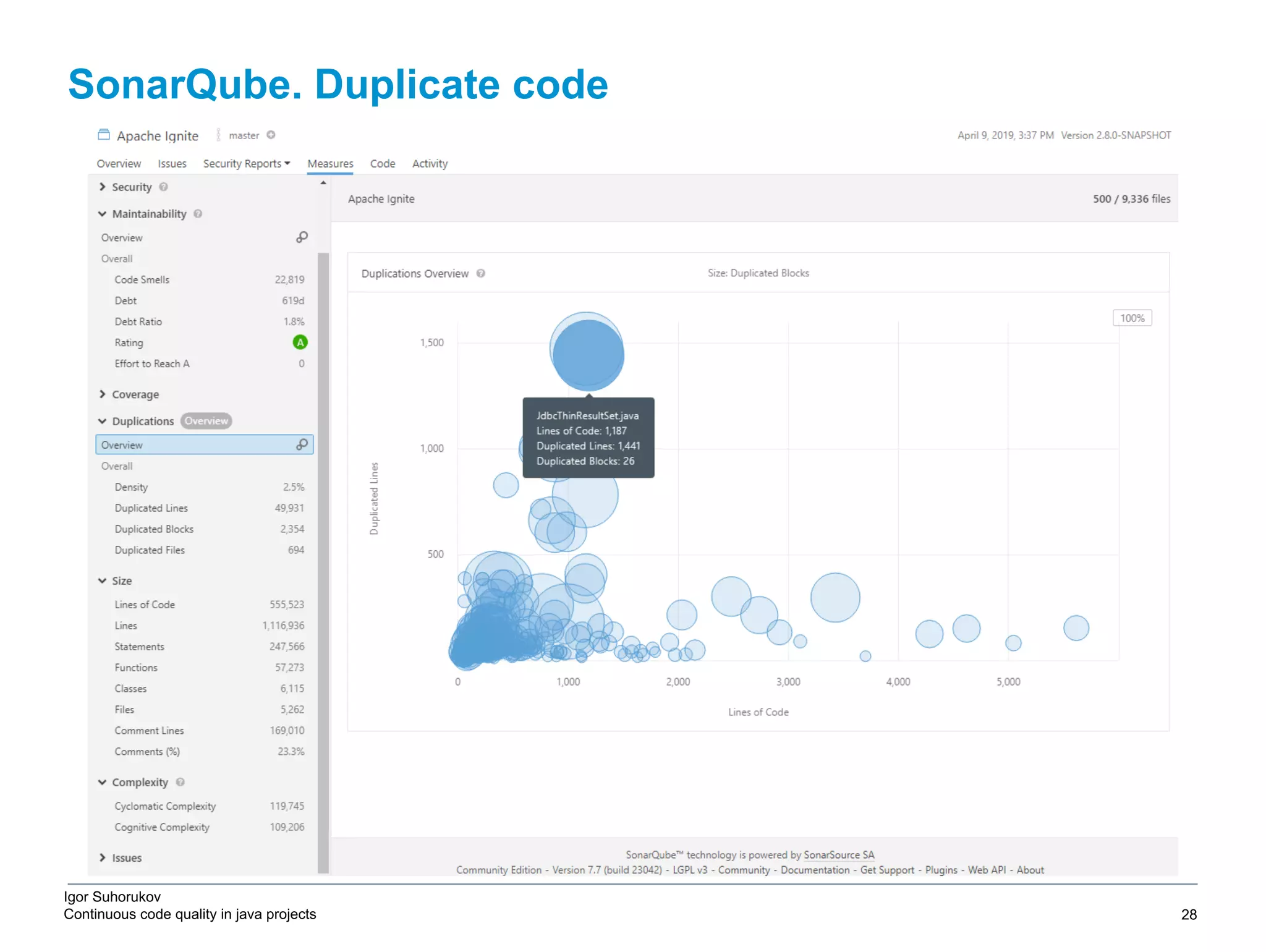
Task: Expand the Issues section in the sidebar
Action: [103, 857]
